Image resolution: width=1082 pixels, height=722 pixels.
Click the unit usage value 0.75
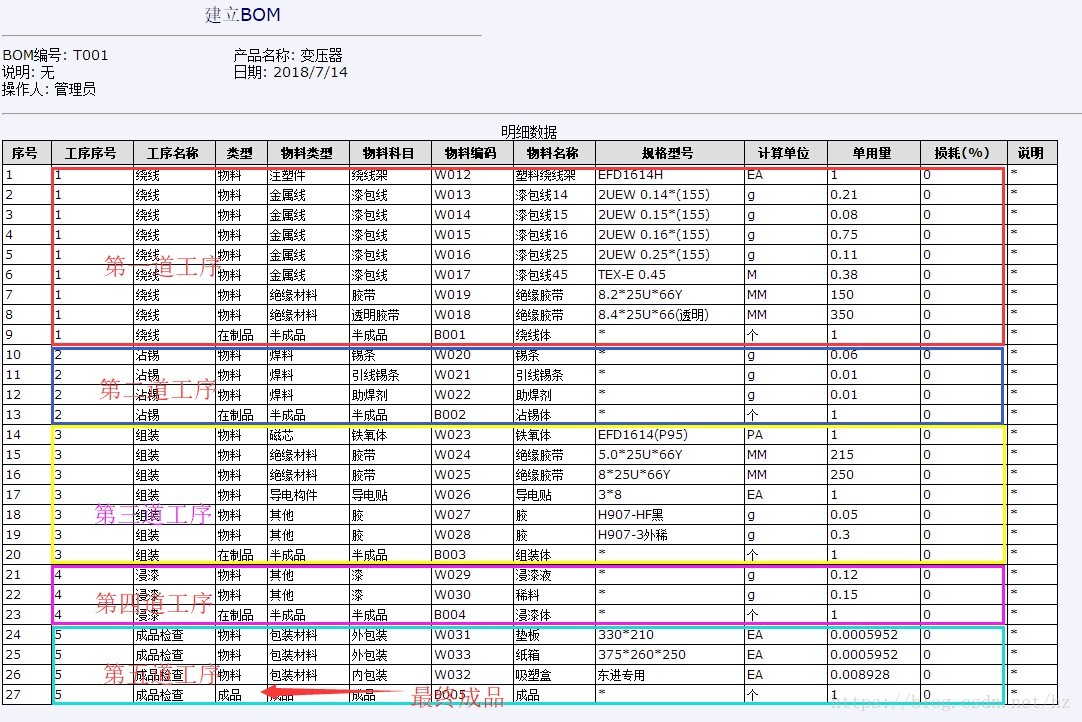coord(844,235)
